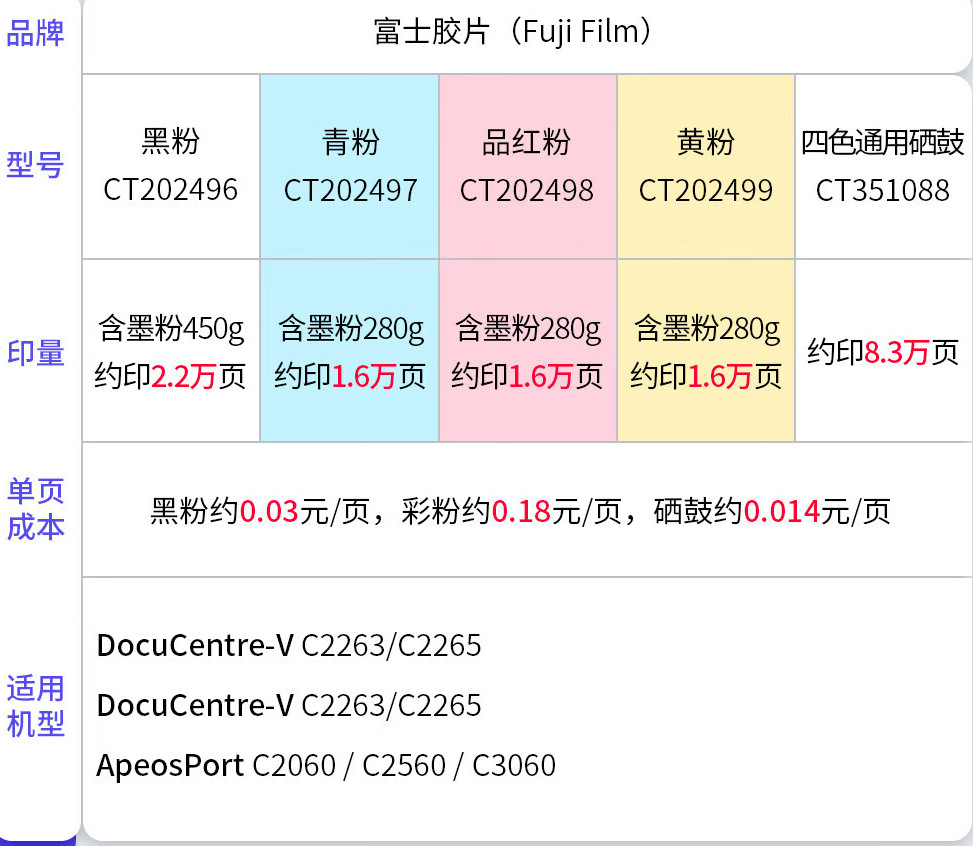Click the 约印8.3万页 drum yield cell
Screen dimensions: 973x846
(x=883, y=352)
